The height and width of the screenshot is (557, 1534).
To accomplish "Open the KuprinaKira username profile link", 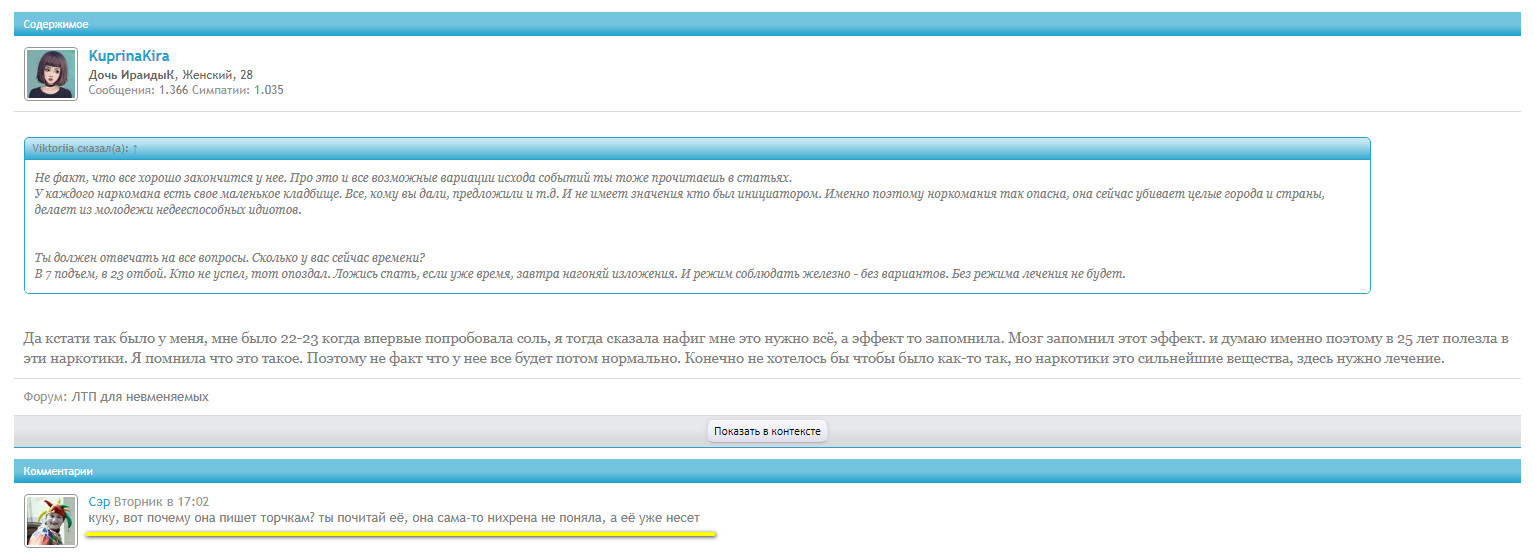I will point(129,57).
